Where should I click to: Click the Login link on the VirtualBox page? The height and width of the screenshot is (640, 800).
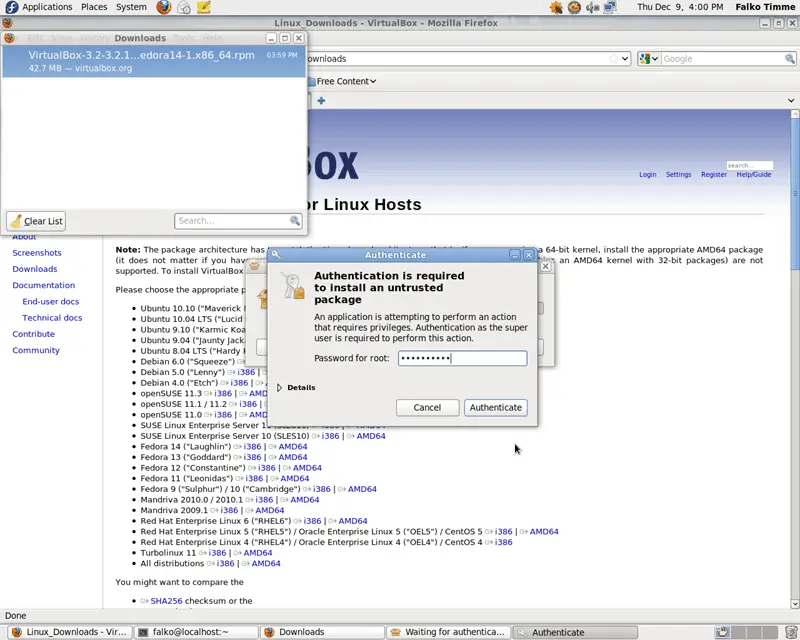(x=647, y=175)
